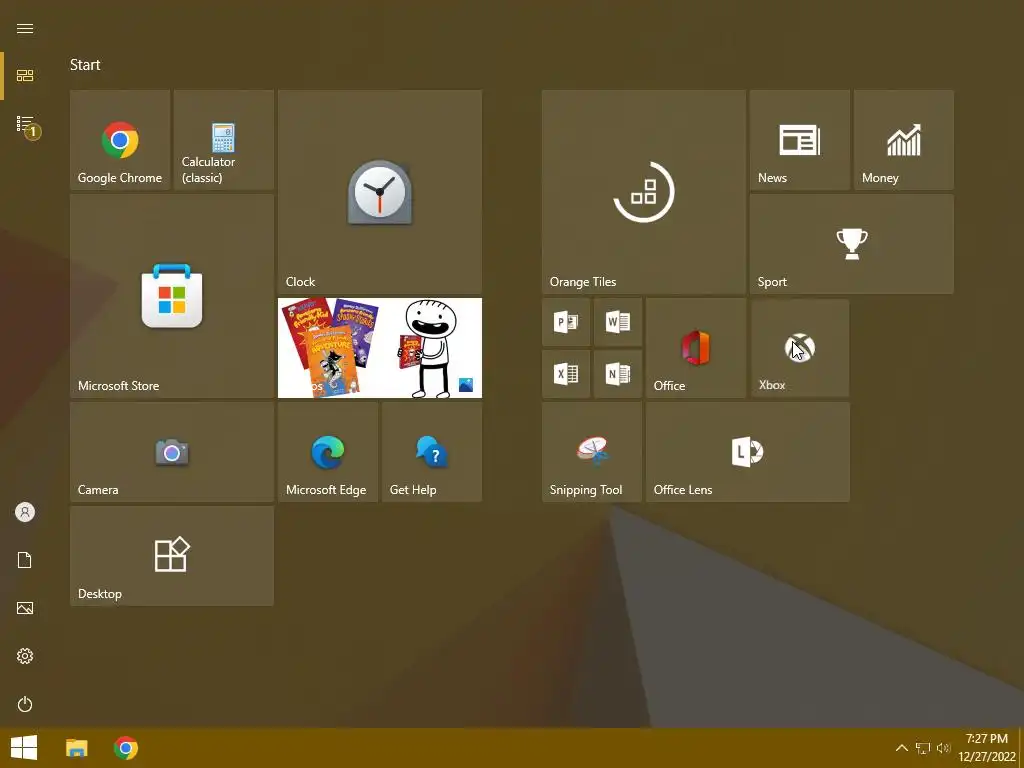Open the Microsoft Store tile
1024x768 pixels.
(172, 296)
